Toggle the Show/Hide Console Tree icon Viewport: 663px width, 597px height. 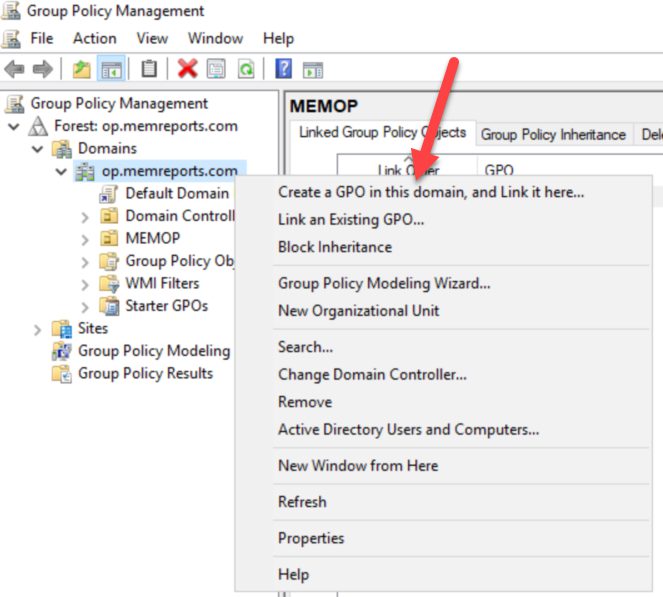(111, 69)
